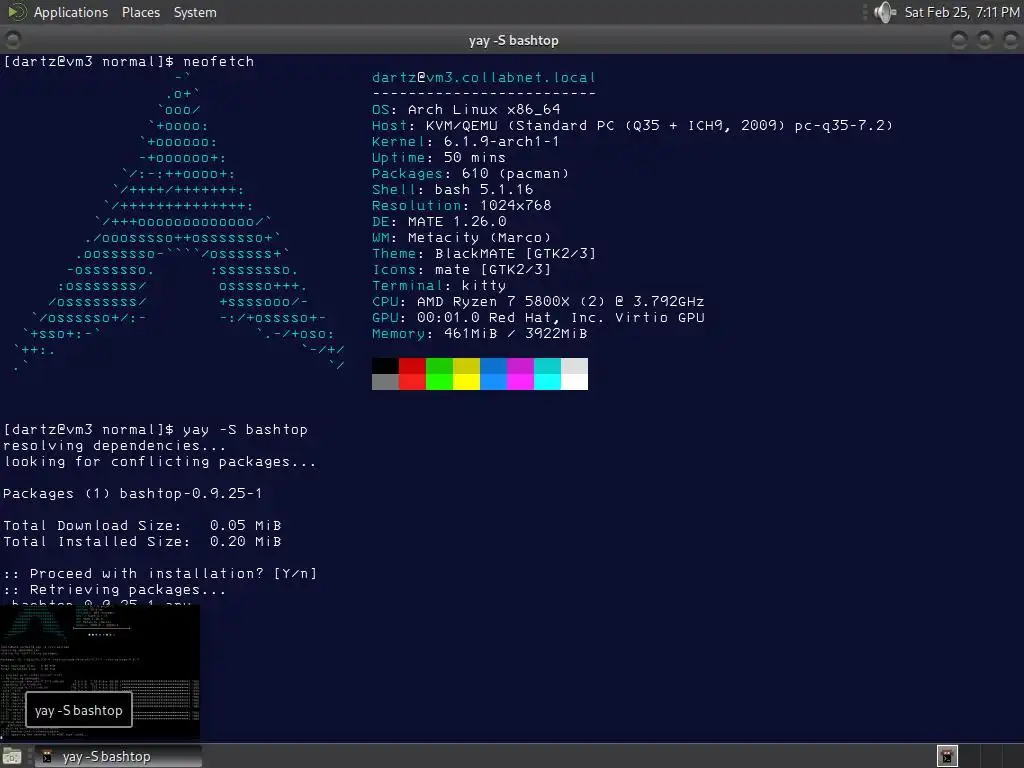Click the gray block in bottom row
Viewport: 1024px width, 768px height.
(385, 382)
